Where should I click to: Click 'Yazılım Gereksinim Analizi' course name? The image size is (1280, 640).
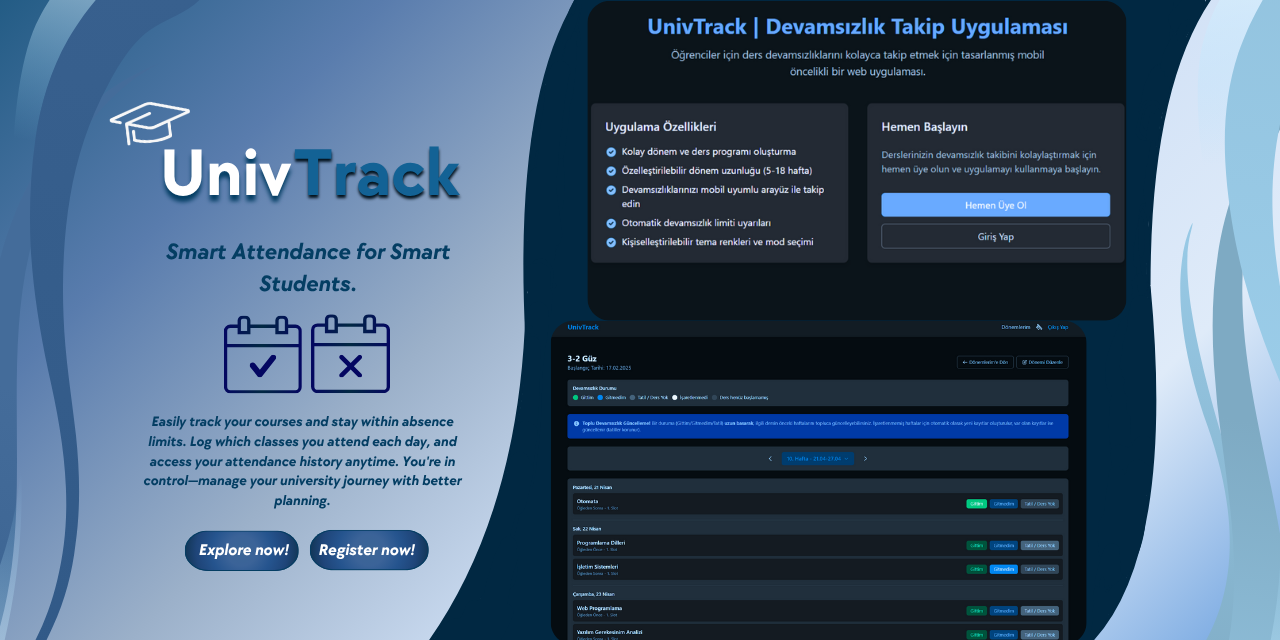coord(609,632)
